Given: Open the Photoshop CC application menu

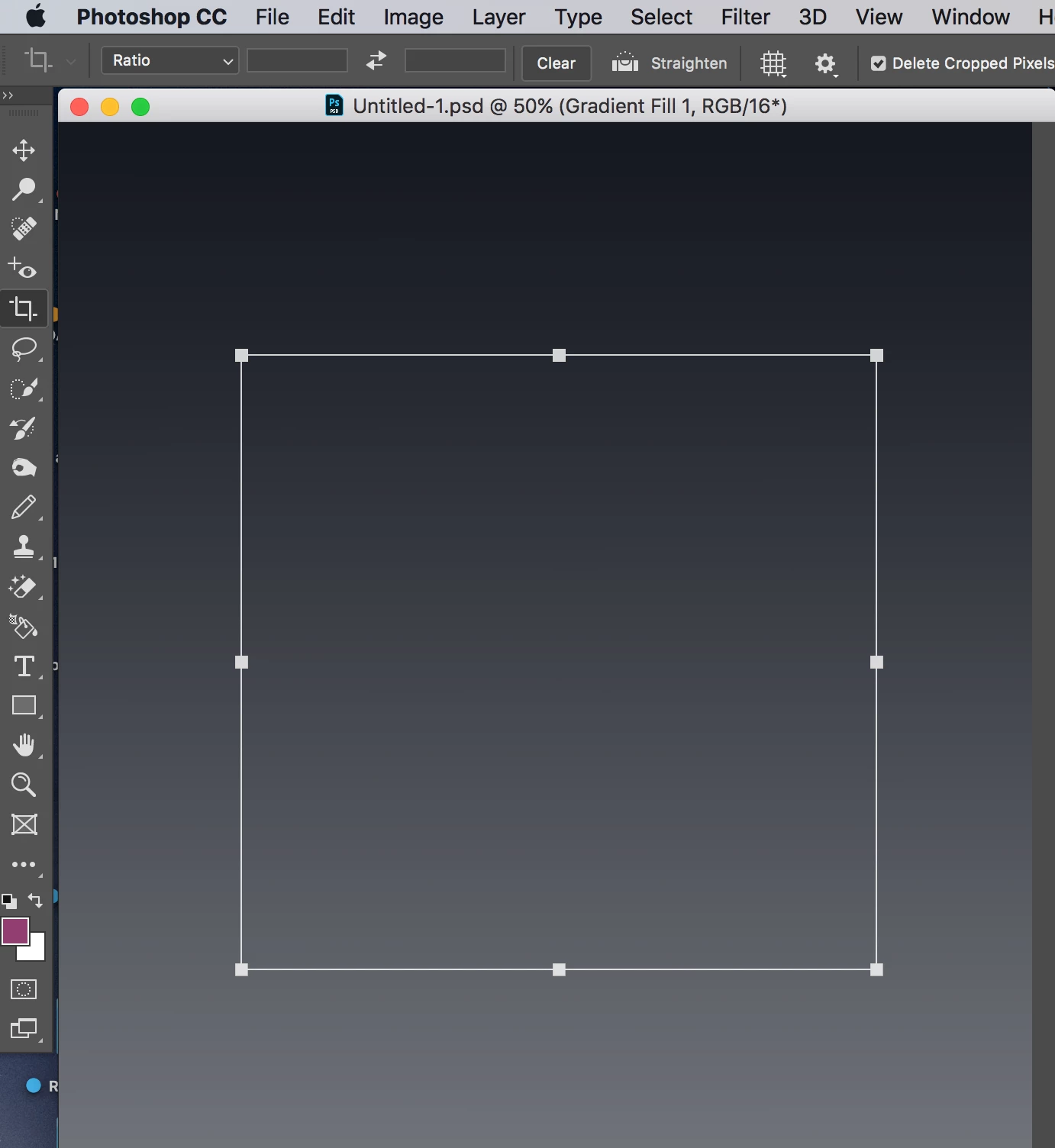Looking at the screenshot, I should pos(152,17).
